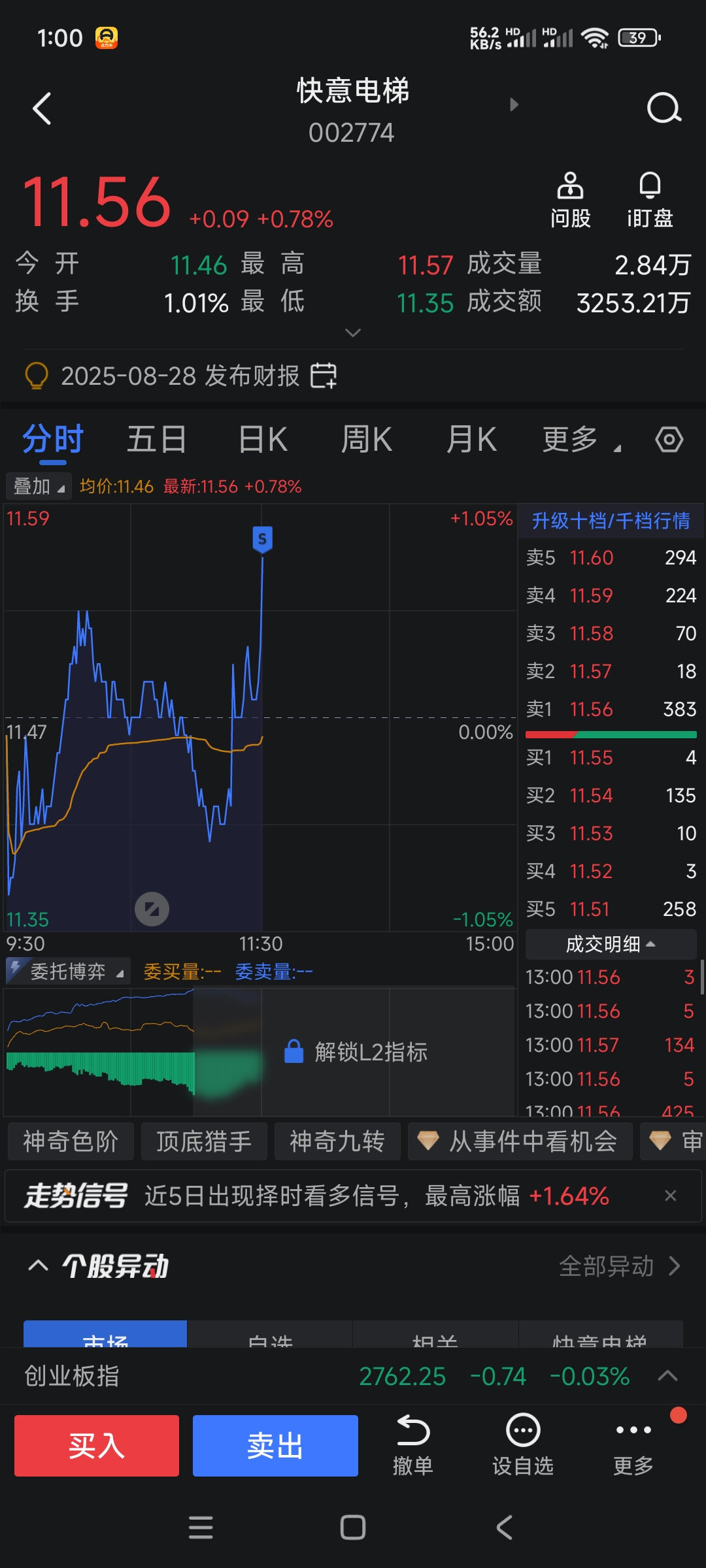Screen dimensions: 706x1568
Task: Collapse the 个股异动 section
Action: click(38, 1266)
